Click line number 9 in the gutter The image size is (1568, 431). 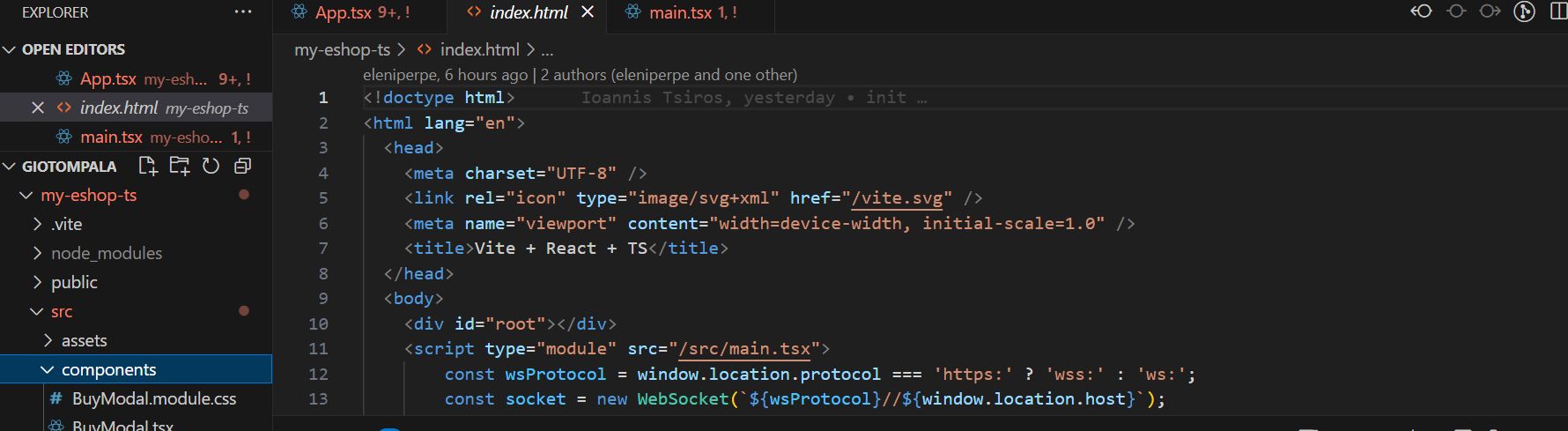[x=323, y=299]
